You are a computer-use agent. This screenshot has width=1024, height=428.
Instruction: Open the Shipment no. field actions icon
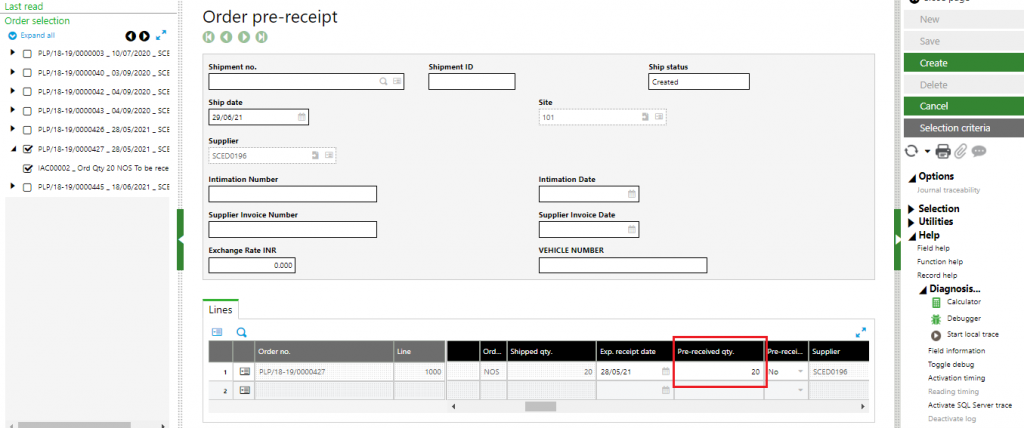click(397, 82)
